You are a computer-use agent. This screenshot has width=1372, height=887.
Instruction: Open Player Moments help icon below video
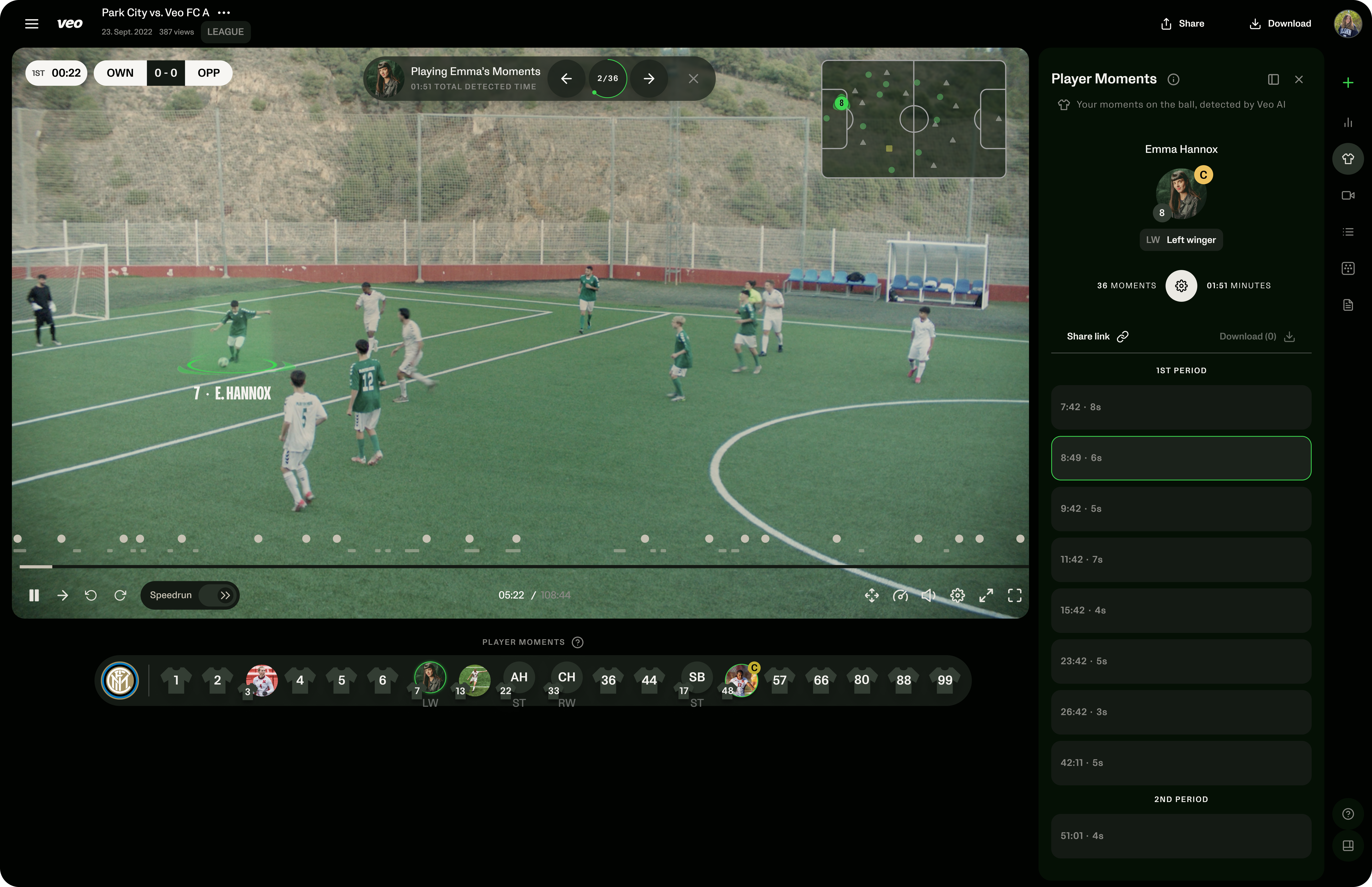577,642
